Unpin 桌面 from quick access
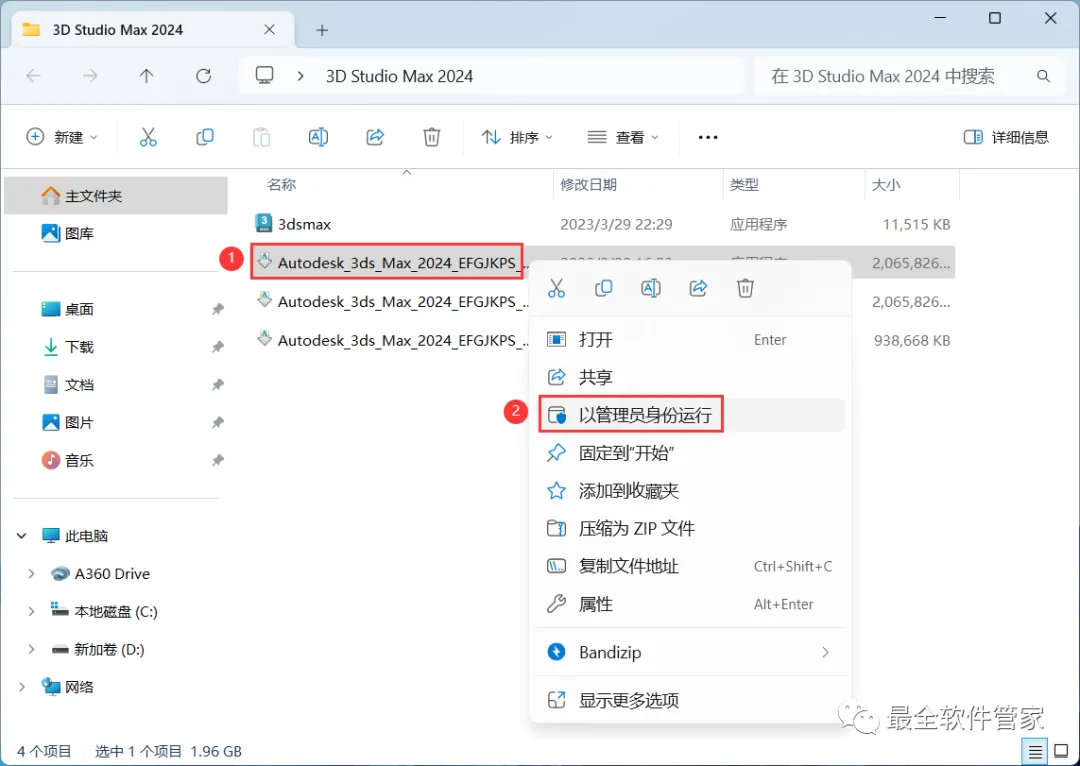The width and height of the screenshot is (1080, 766). coord(218,309)
